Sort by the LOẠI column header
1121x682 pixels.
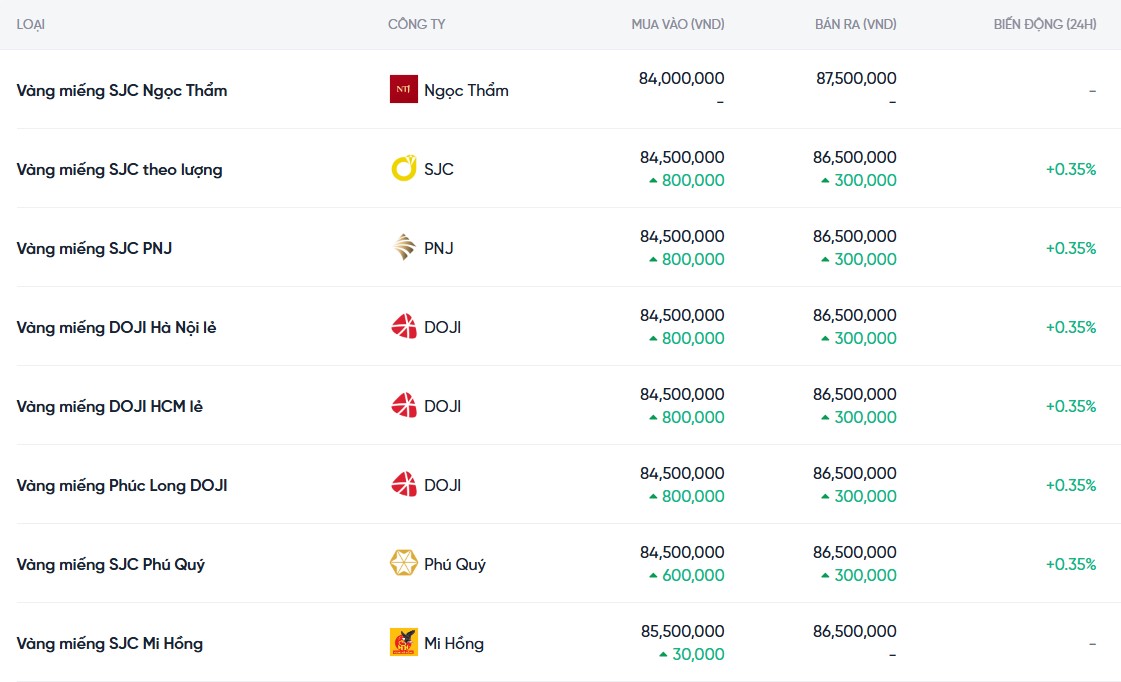(31, 24)
